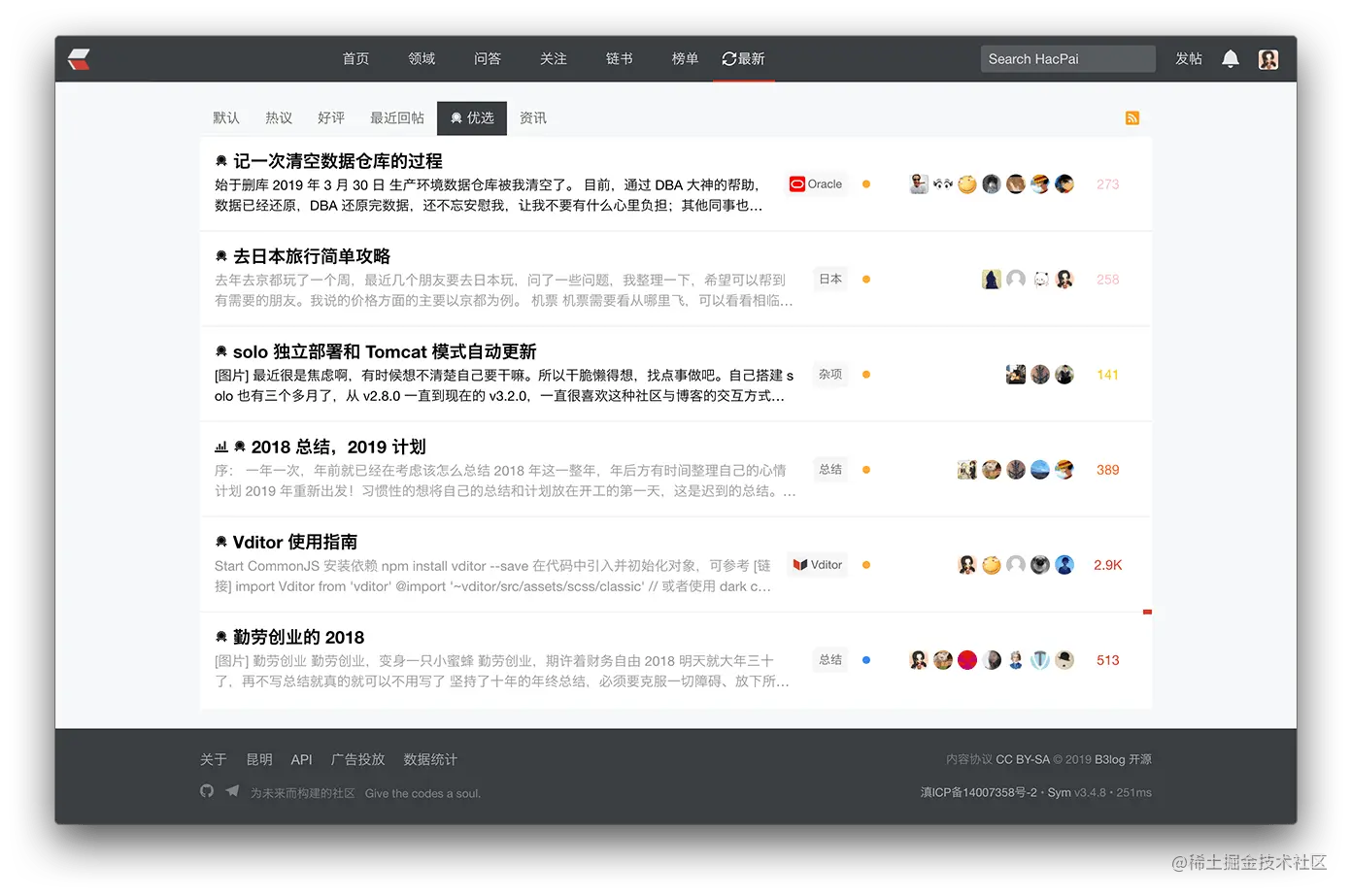
Task: Open 领域 in the top navigation
Action: (422, 59)
